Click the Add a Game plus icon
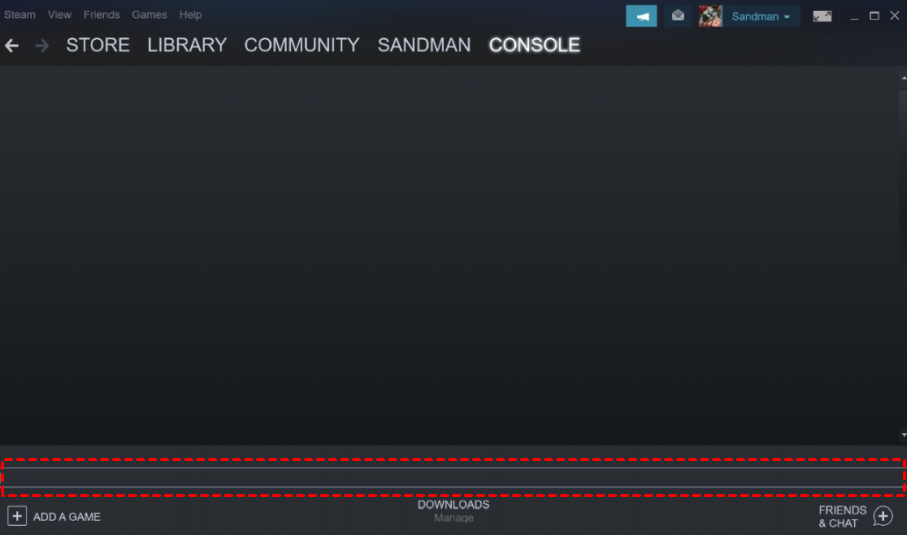The height and width of the screenshot is (535, 907). click(x=17, y=516)
